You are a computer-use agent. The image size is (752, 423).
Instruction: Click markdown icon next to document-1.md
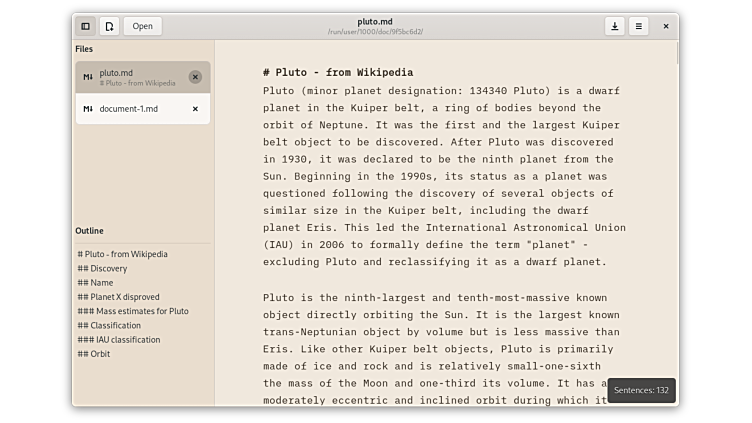[88, 109]
